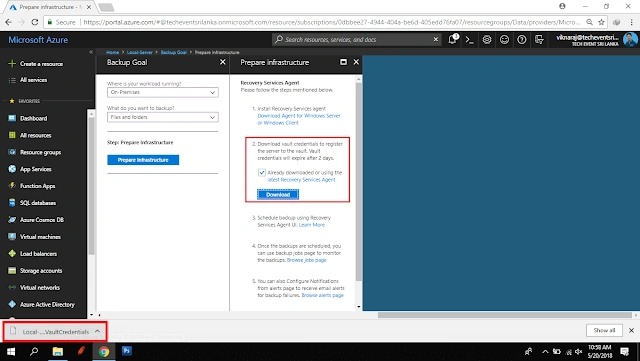
Task: Click the Prepare infrastructure blade vertical scrollbar
Action: (x=359, y=182)
